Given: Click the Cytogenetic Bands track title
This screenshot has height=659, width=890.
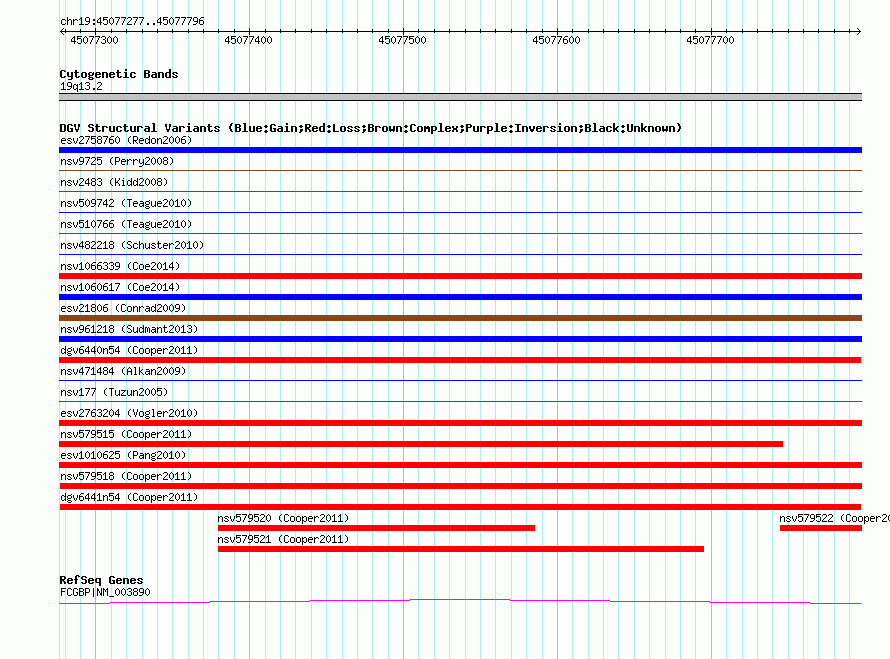Looking at the screenshot, I should (119, 74).
